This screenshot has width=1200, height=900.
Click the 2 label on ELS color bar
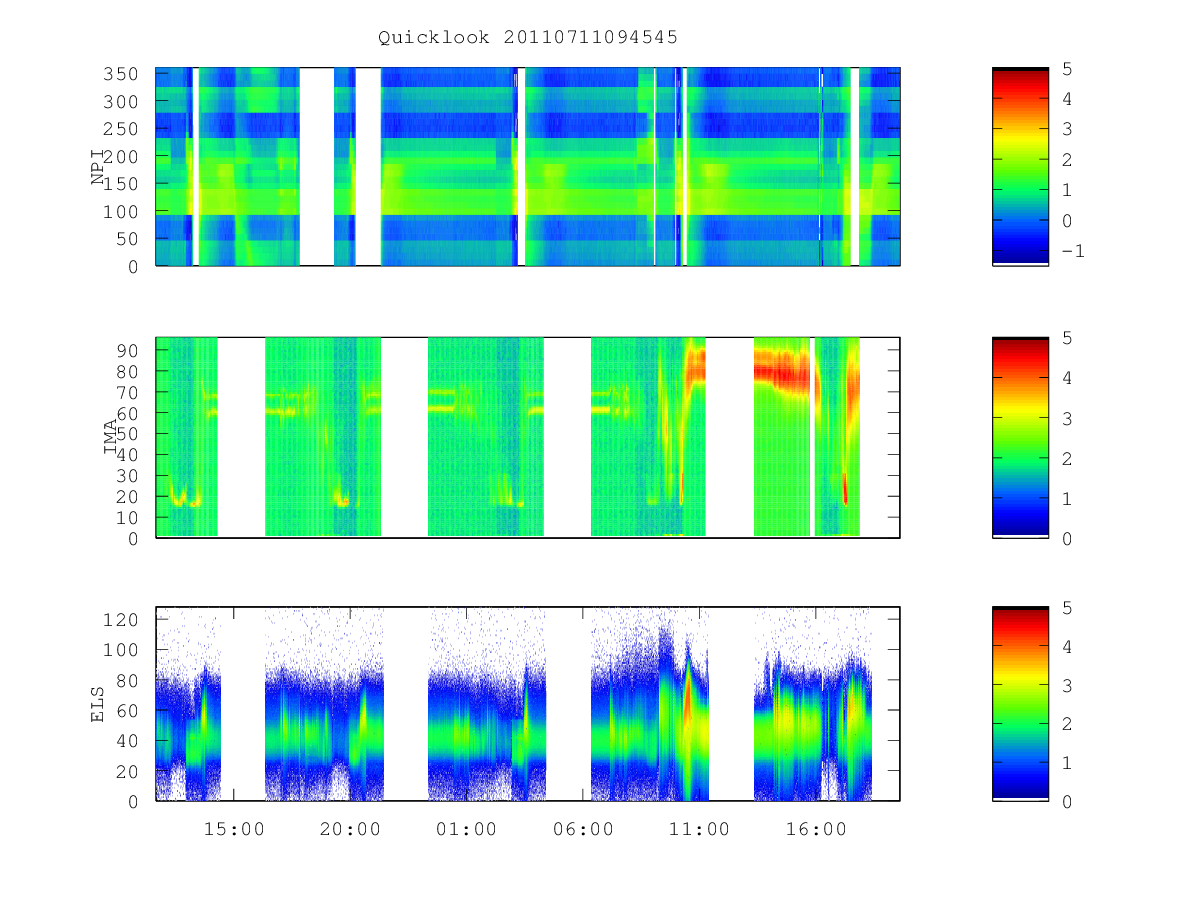[x=1066, y=724]
